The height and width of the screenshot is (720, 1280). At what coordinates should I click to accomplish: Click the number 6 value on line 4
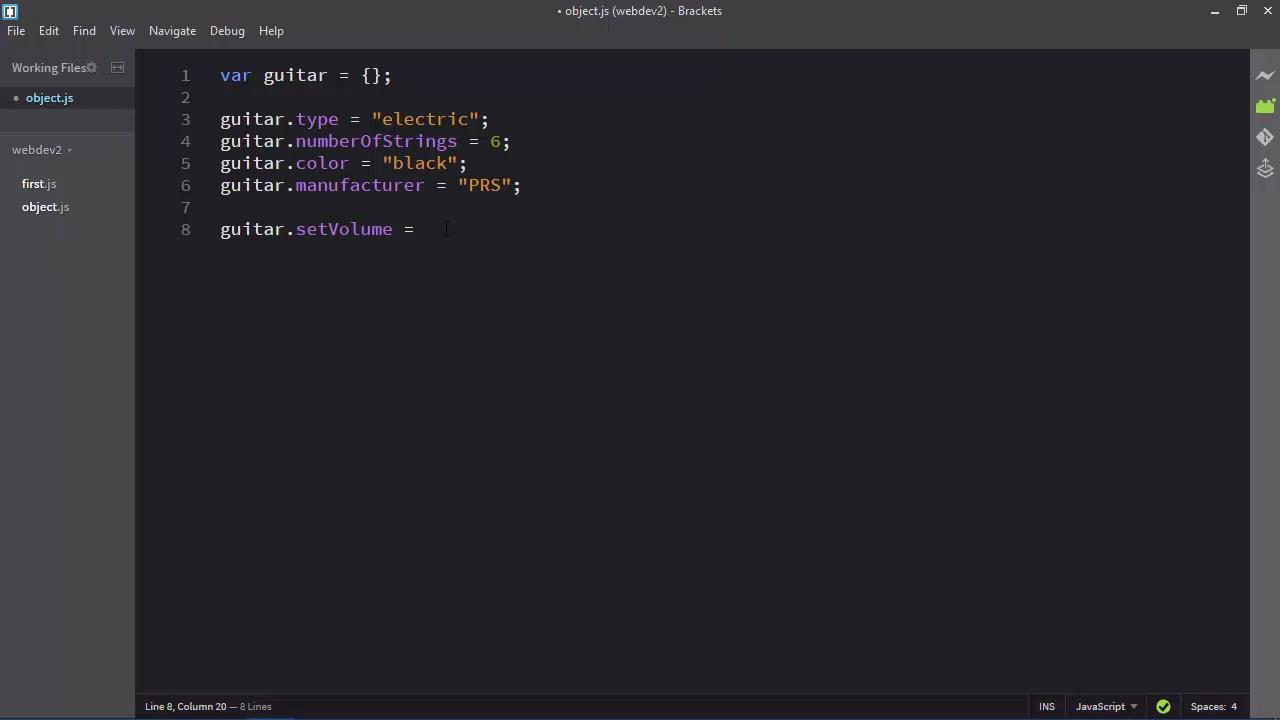coord(495,142)
